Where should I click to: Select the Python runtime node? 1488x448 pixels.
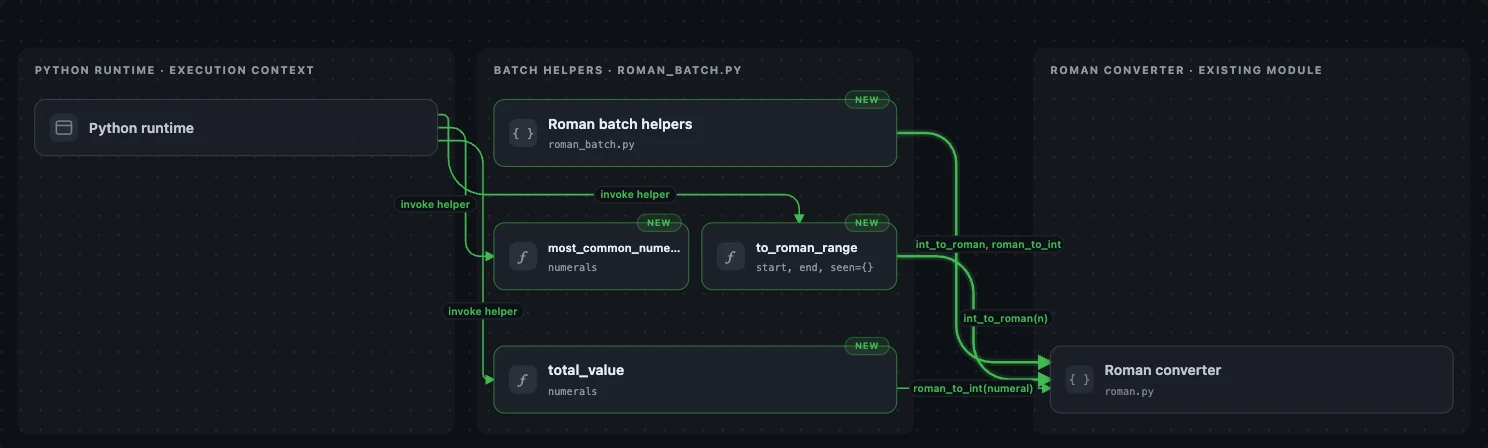tap(236, 128)
